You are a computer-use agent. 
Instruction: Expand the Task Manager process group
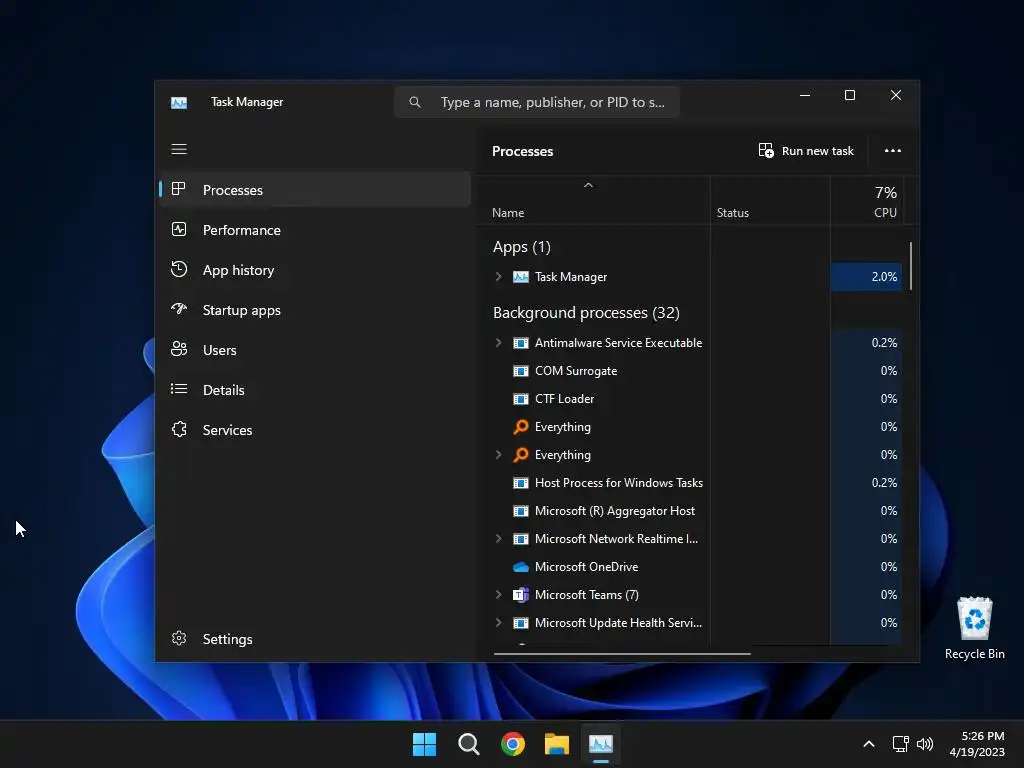click(498, 277)
